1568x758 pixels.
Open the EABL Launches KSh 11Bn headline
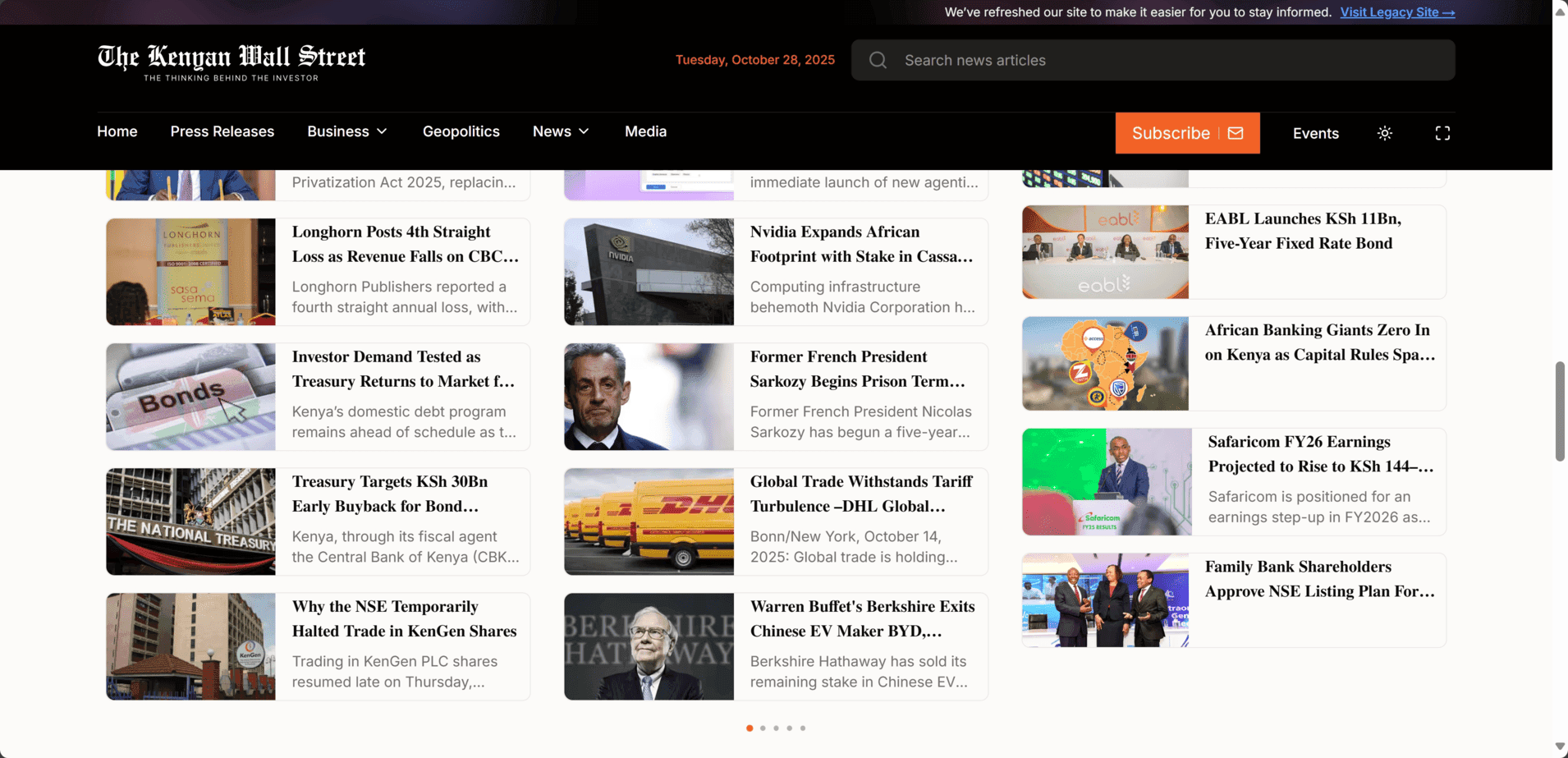(1302, 231)
